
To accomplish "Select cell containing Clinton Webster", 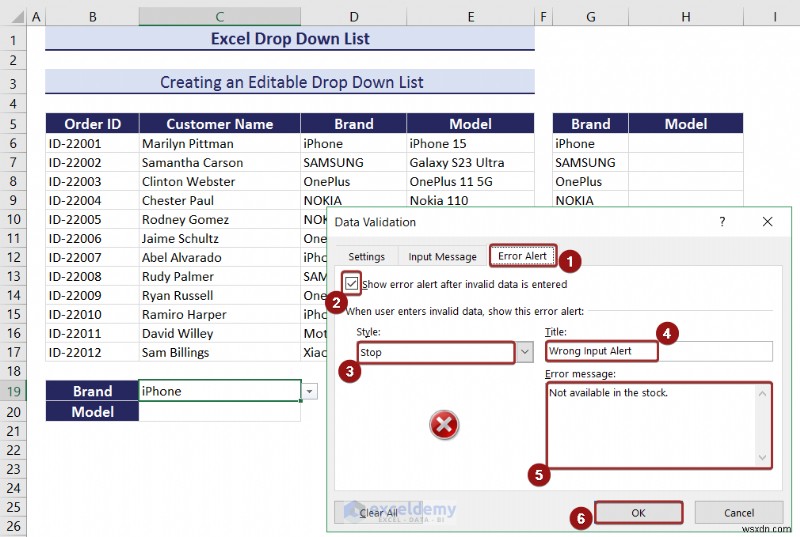I will [219, 182].
